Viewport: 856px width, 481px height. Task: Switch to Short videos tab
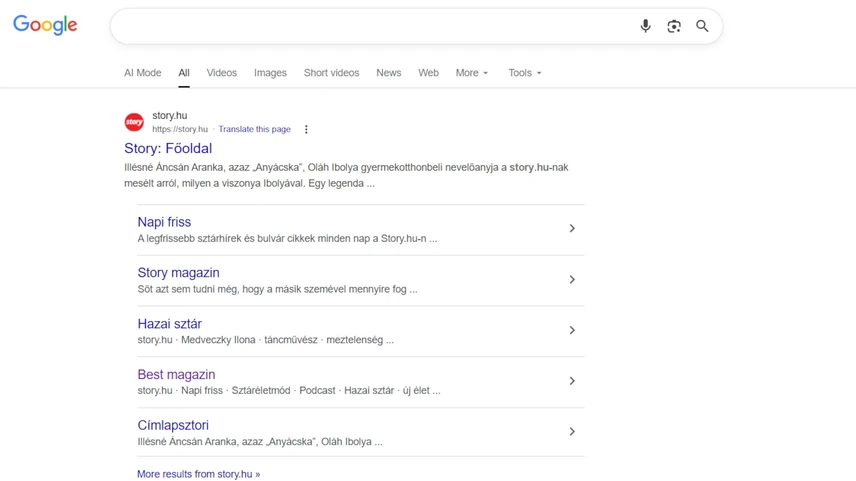click(331, 73)
